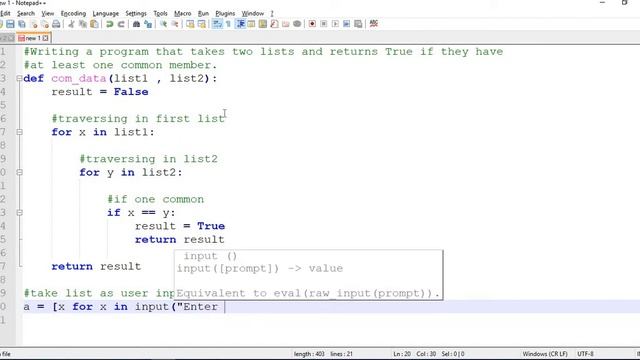Click the Close All documents toolbar icon
Screen dimensions: 640x360
pos(45,24)
